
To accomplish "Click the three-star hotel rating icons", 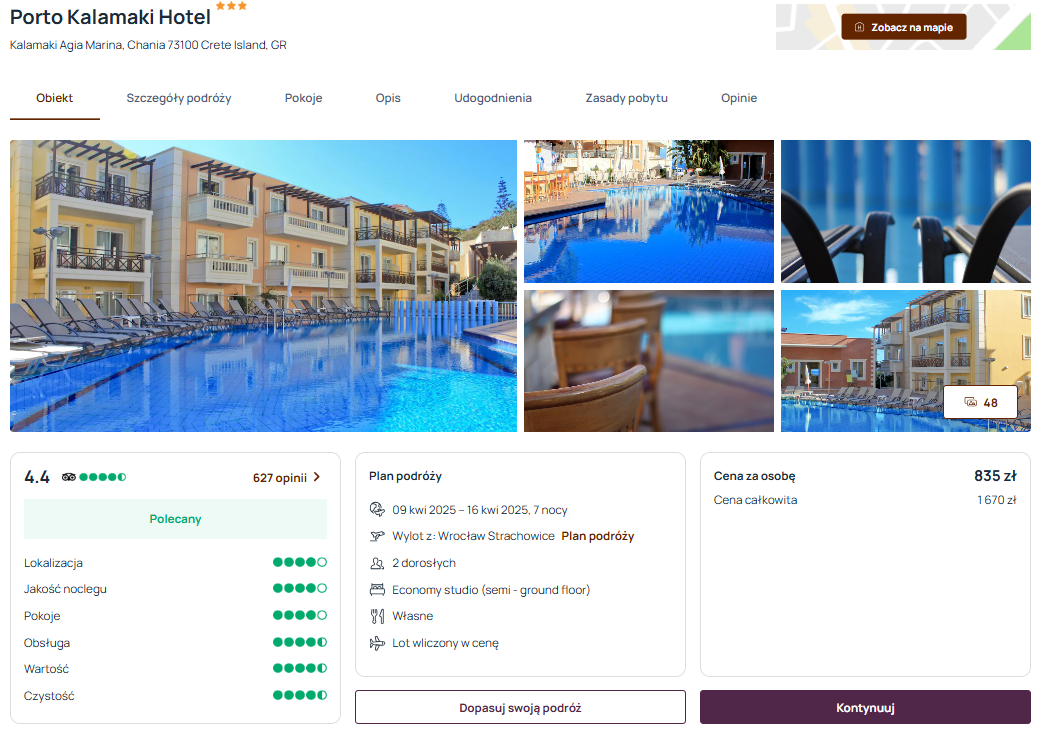I will (231, 6).
